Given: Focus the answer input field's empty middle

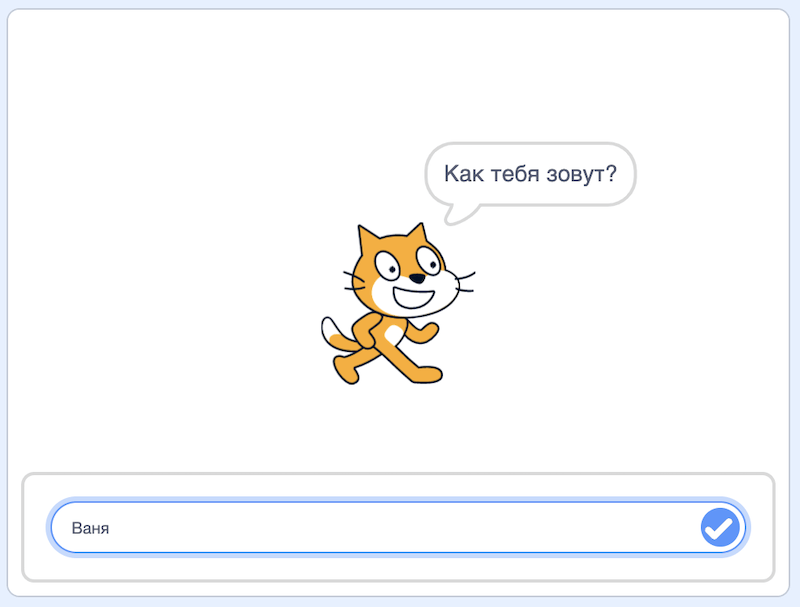Looking at the screenshot, I should [400, 528].
